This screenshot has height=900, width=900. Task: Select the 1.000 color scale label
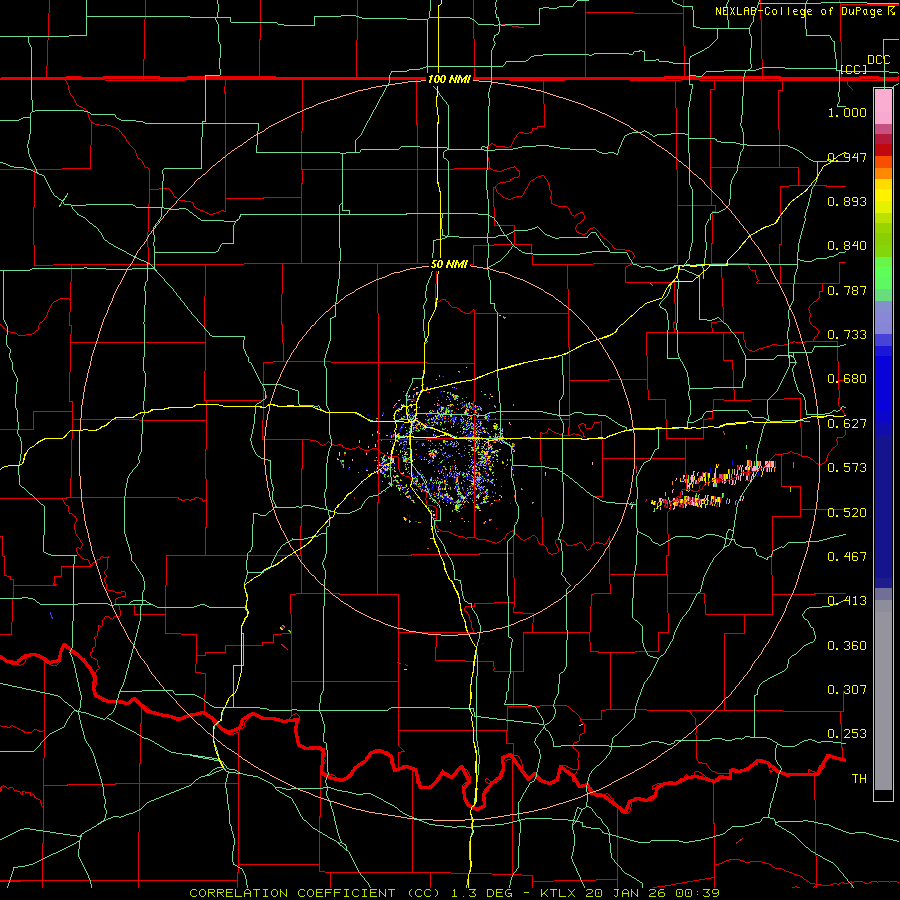tap(847, 112)
